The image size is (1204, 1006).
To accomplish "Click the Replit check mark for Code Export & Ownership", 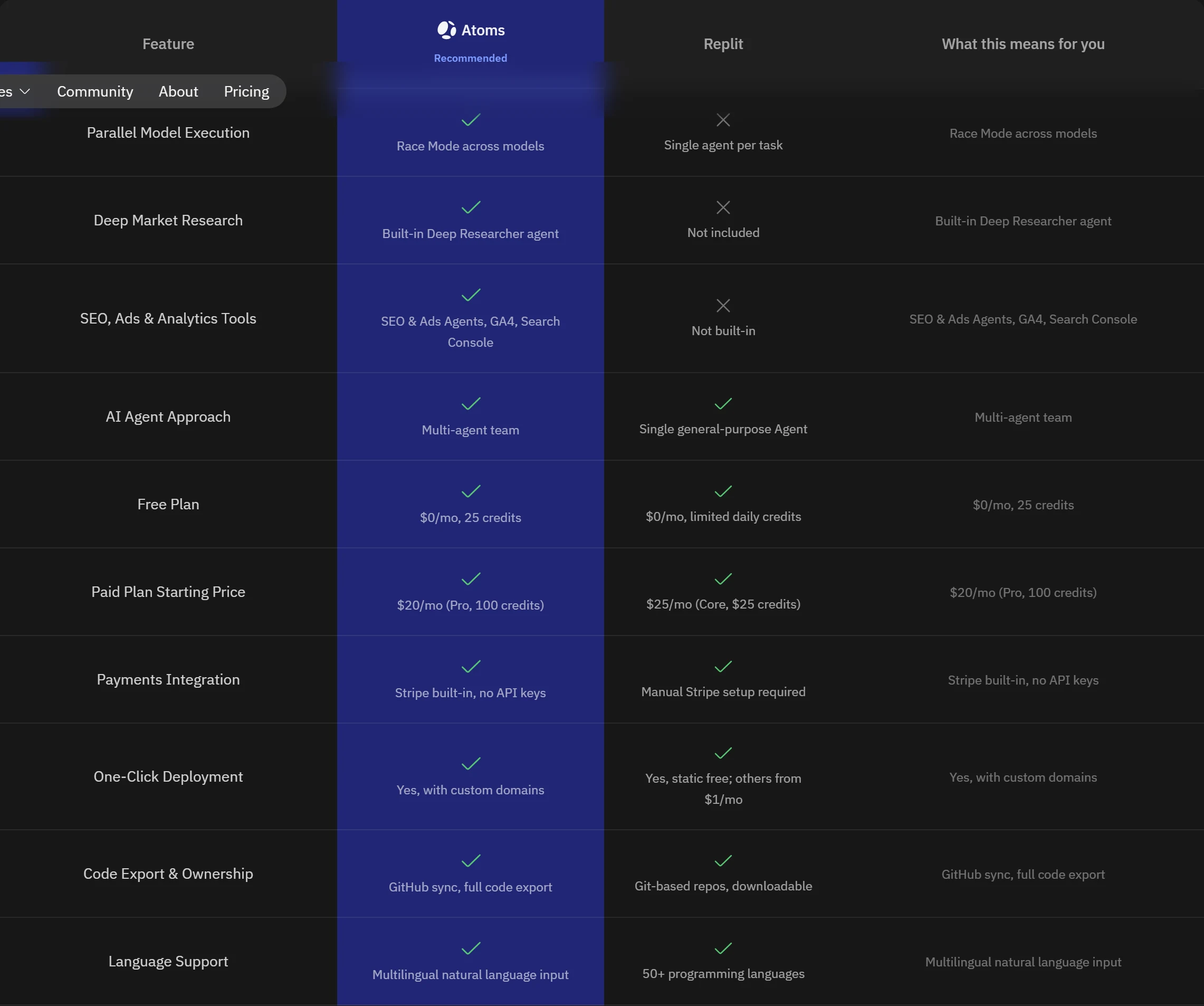I will pos(723,861).
